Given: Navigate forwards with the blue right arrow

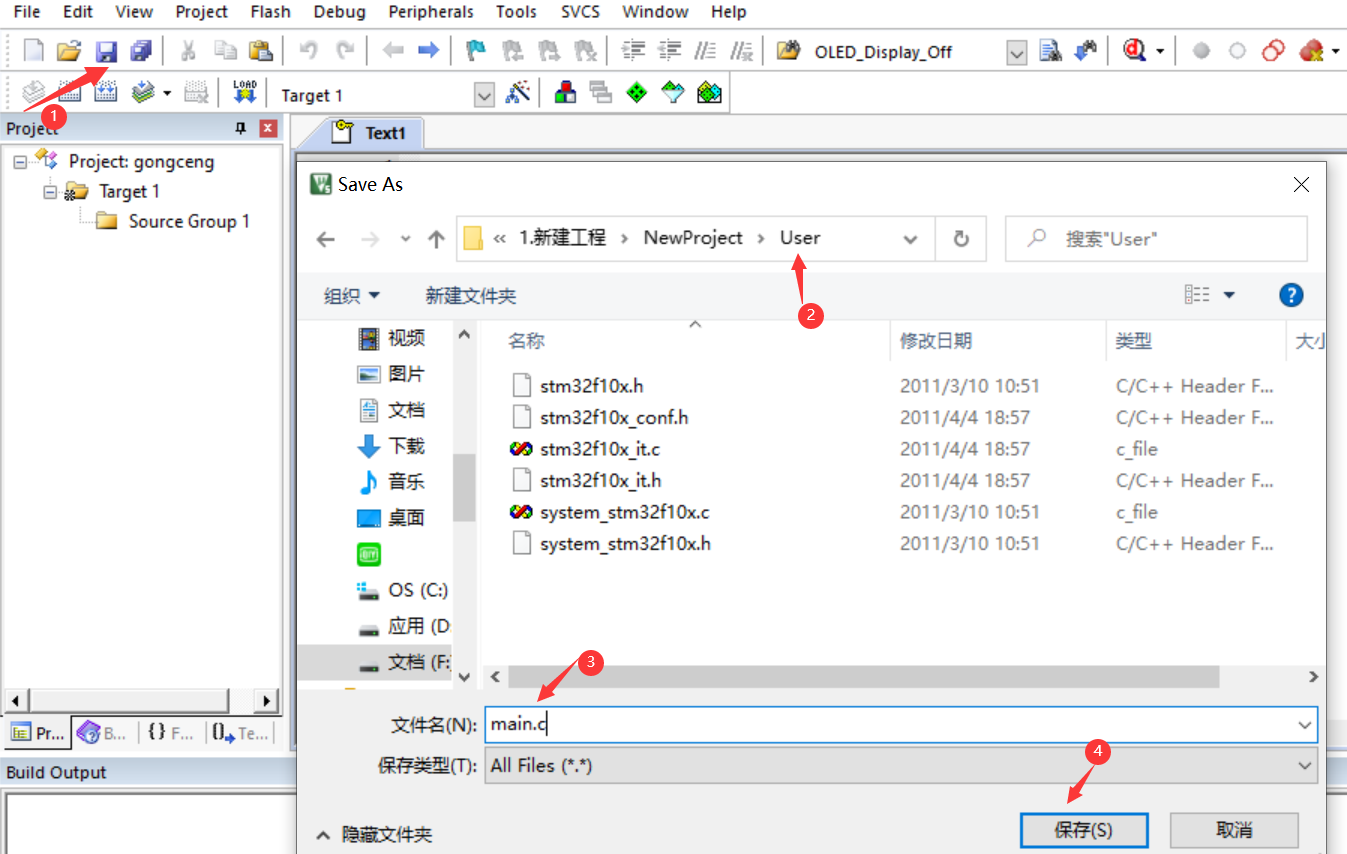Looking at the screenshot, I should [428, 50].
